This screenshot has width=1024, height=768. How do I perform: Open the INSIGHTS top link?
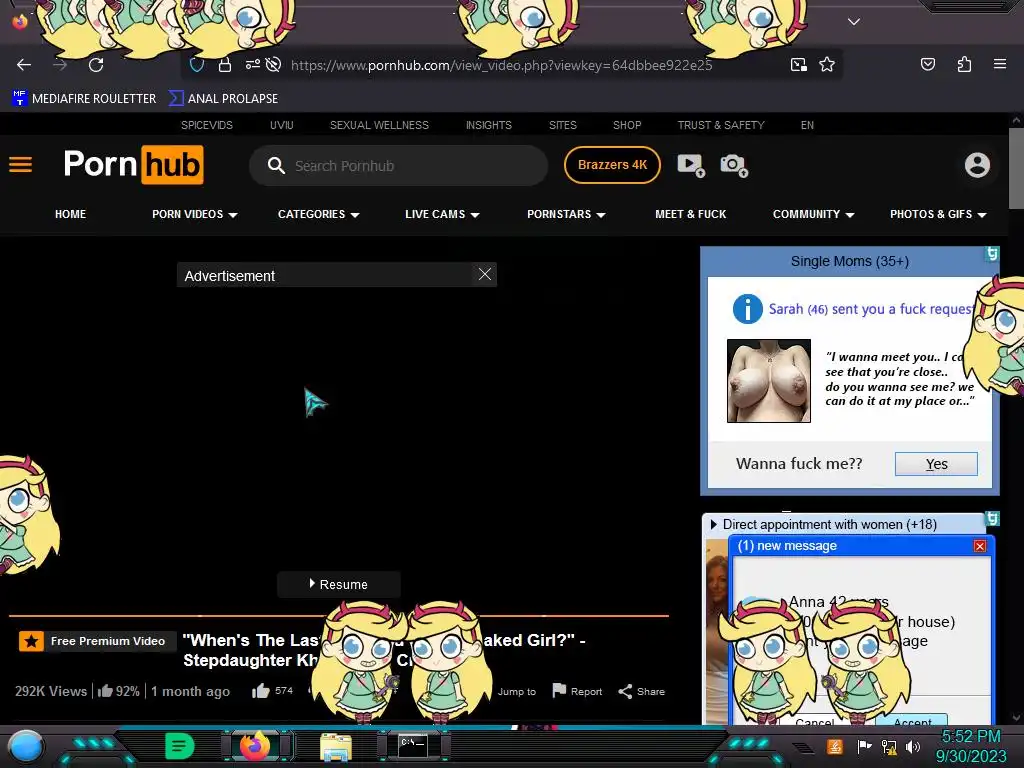point(488,125)
